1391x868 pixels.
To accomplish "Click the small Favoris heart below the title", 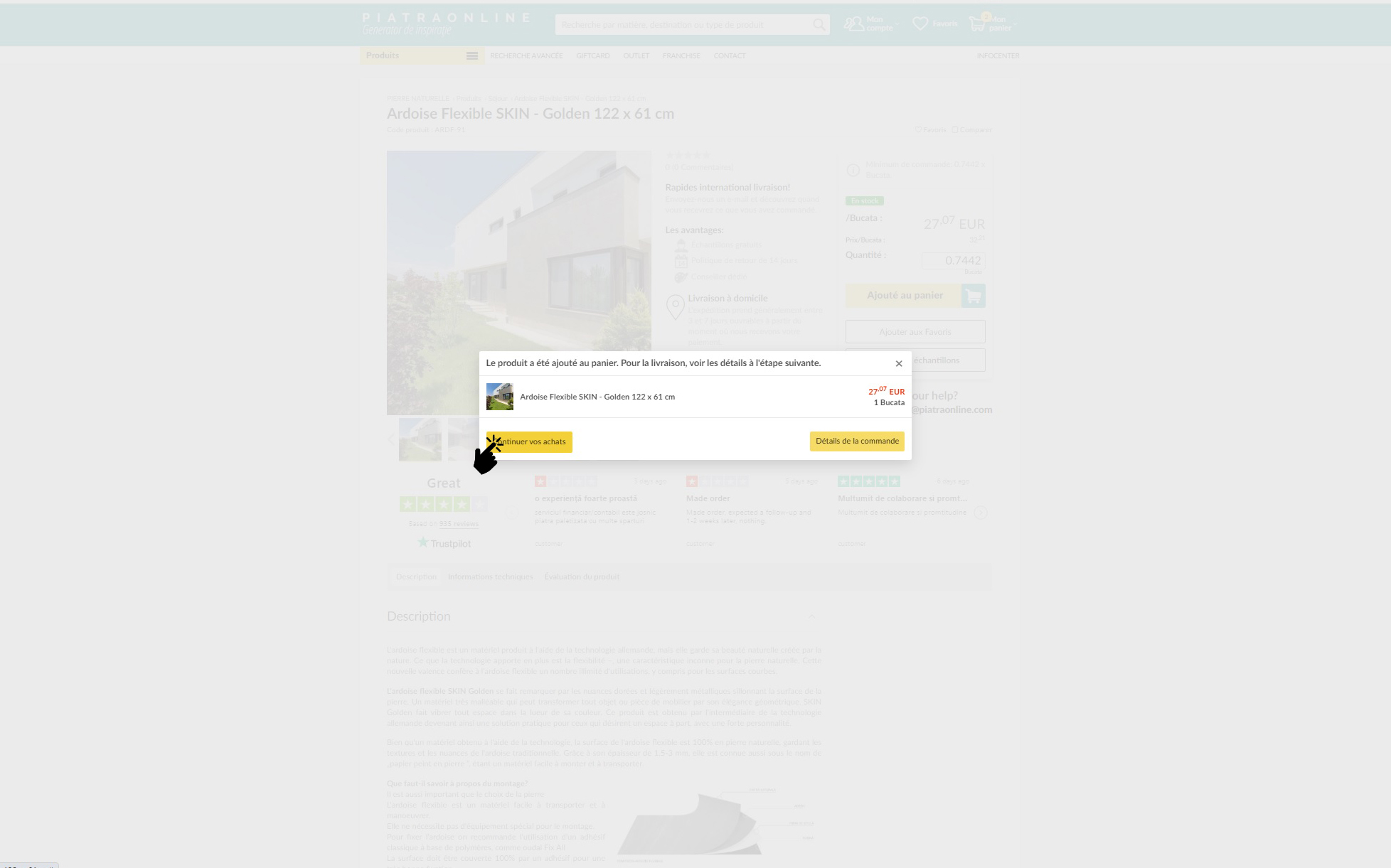I will pyautogui.click(x=918, y=130).
